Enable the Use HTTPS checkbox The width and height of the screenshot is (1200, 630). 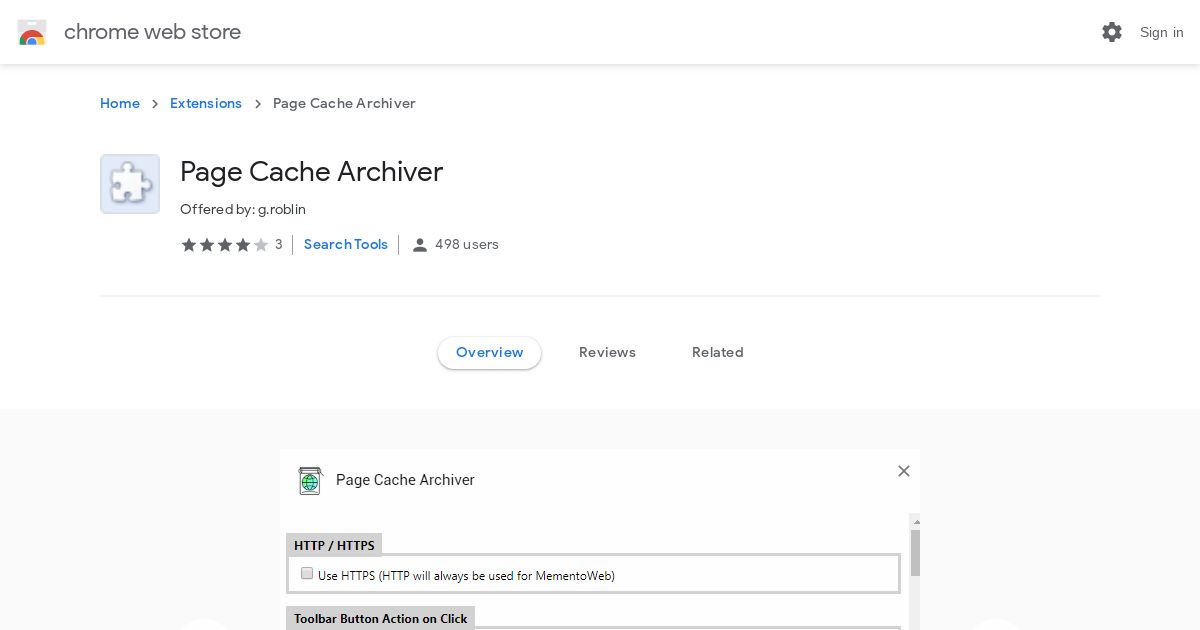point(307,574)
